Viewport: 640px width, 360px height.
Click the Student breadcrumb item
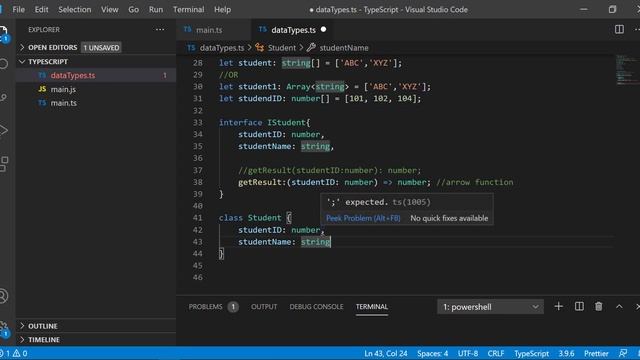click(x=282, y=48)
